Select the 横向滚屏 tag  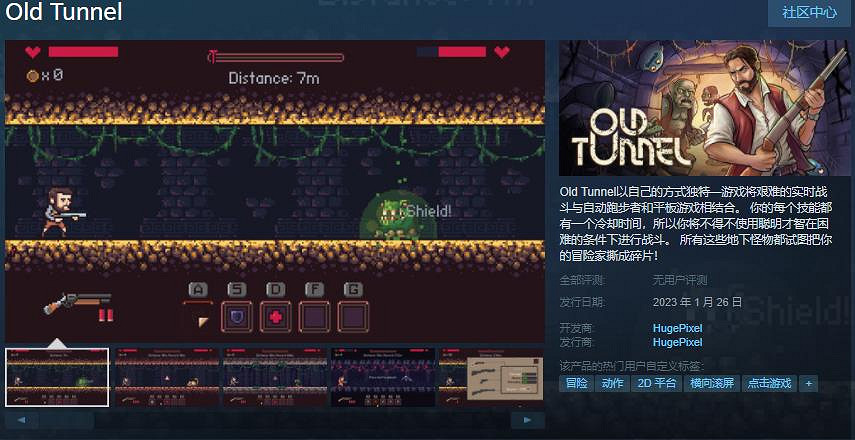click(x=712, y=383)
